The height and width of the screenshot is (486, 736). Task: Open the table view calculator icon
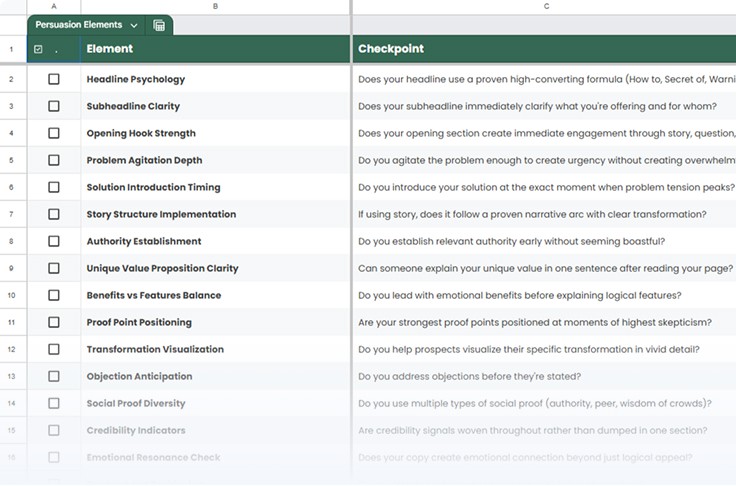[x=159, y=25]
